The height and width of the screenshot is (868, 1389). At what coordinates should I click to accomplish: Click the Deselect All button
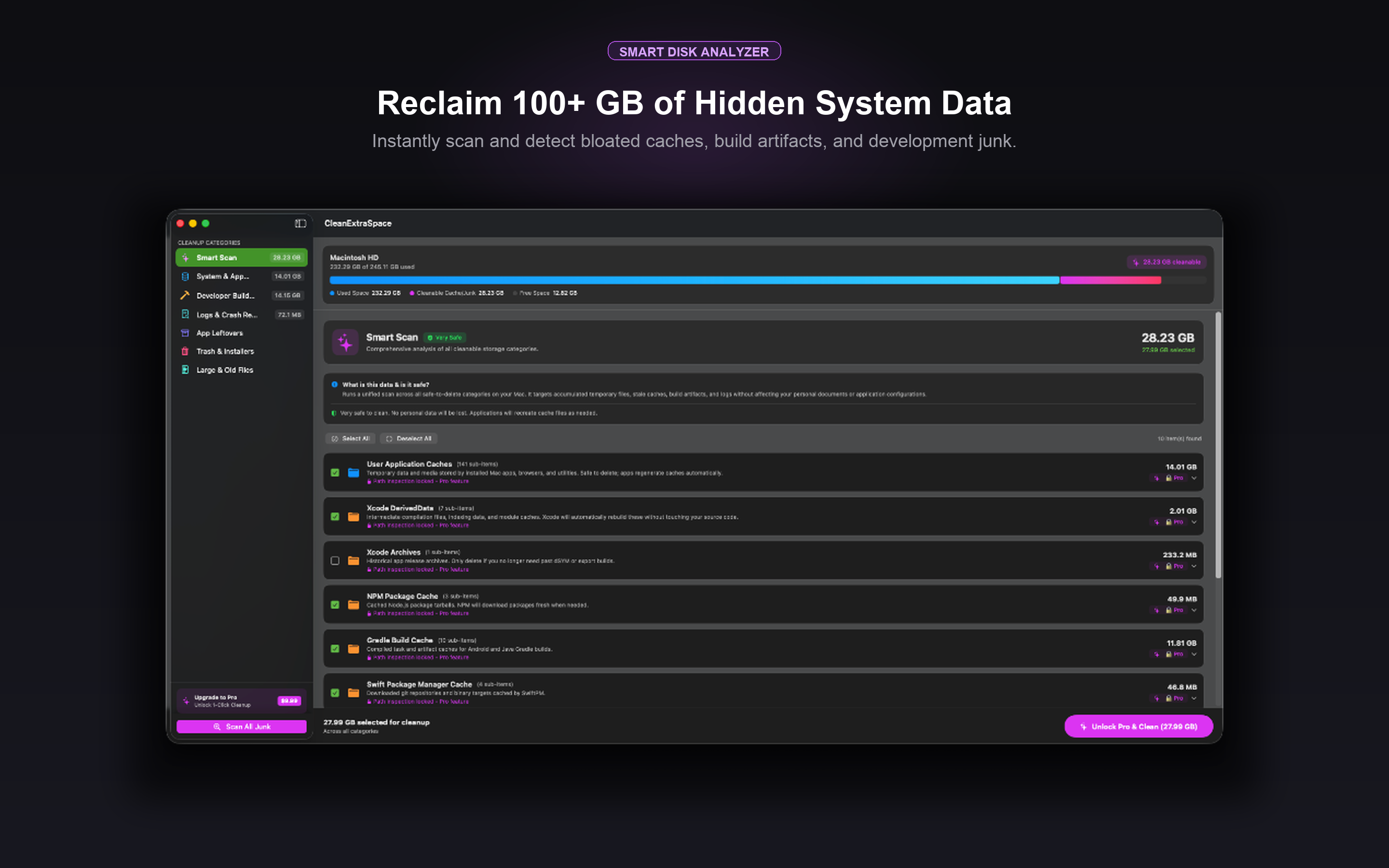pyautogui.click(x=409, y=439)
